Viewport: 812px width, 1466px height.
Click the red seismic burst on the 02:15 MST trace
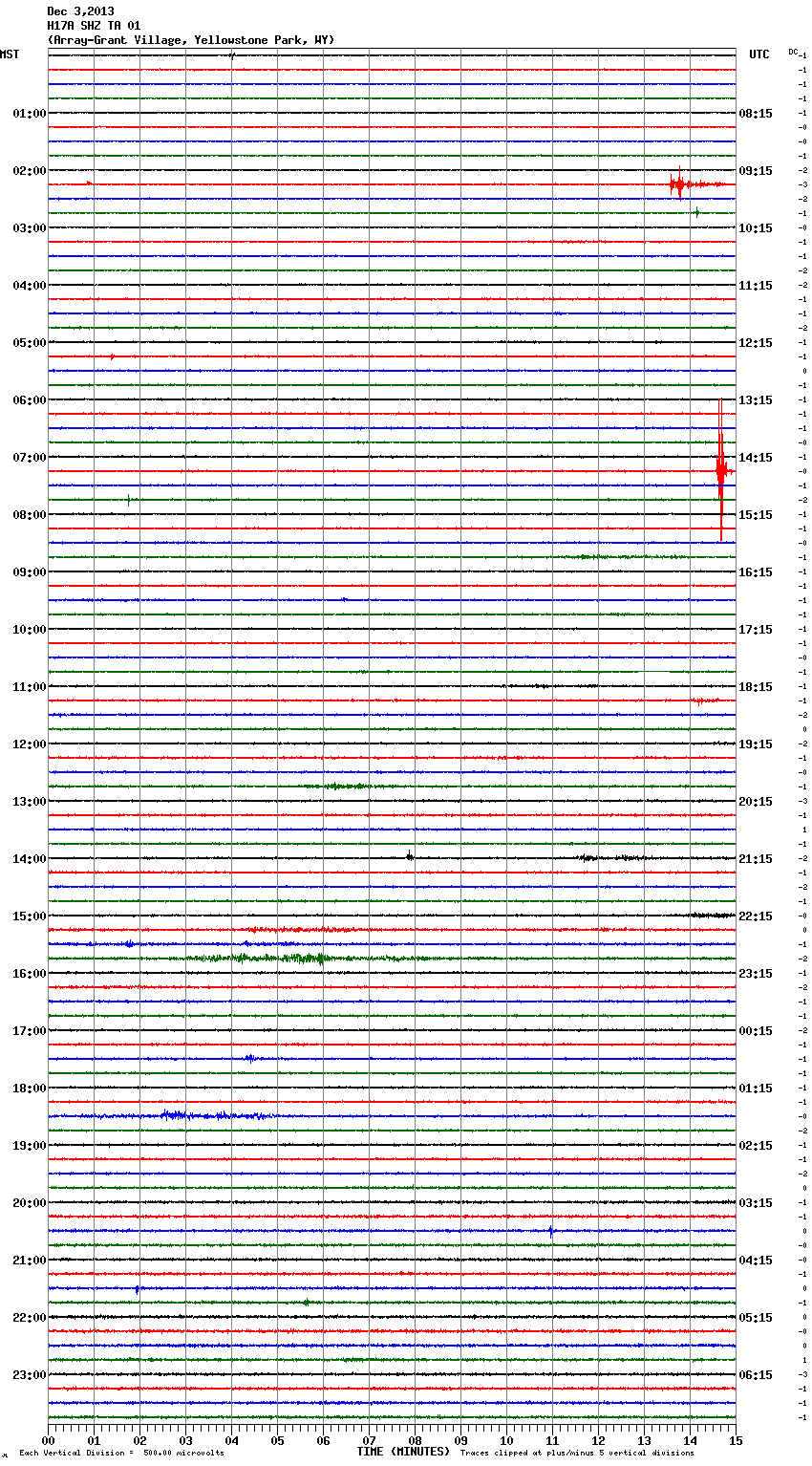click(x=679, y=184)
